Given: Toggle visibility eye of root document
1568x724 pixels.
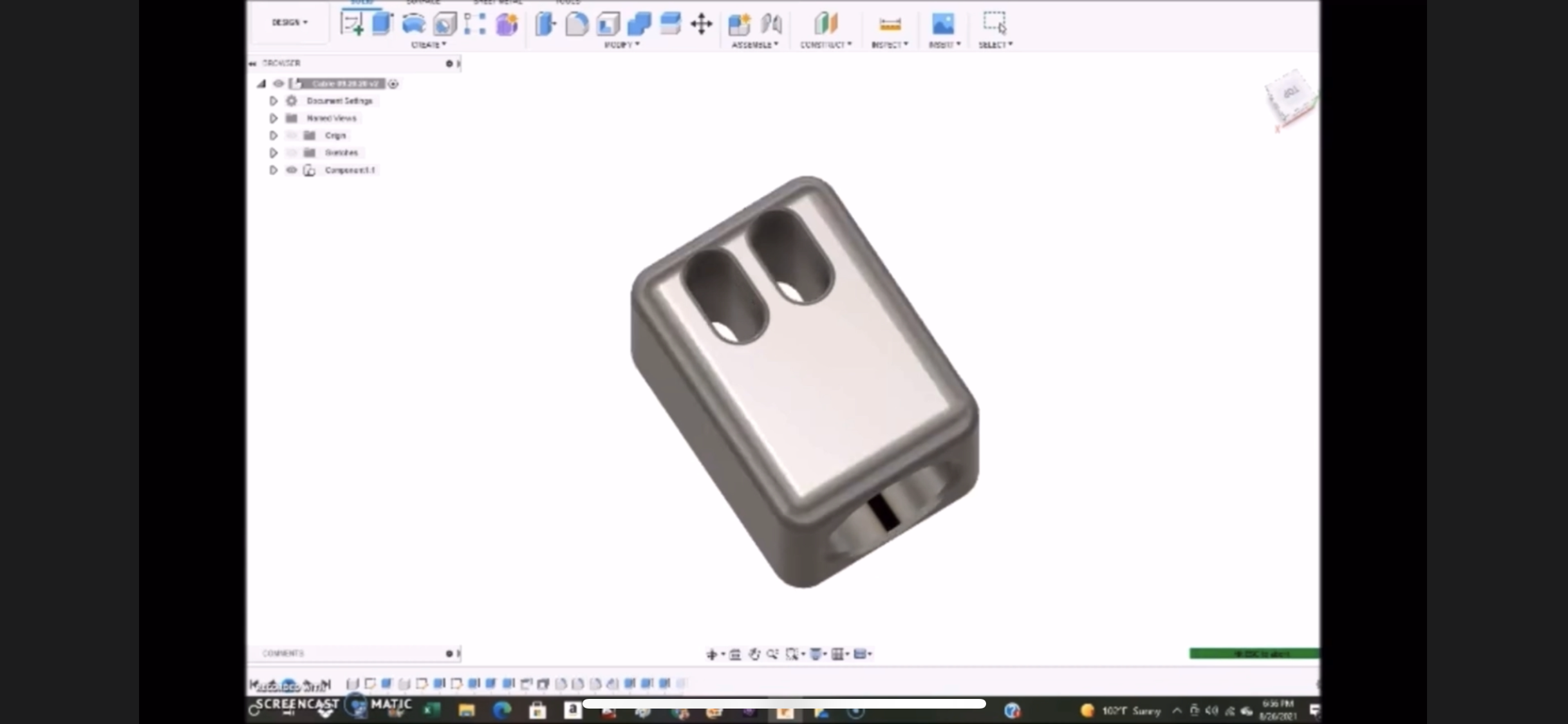Looking at the screenshot, I should point(278,84).
